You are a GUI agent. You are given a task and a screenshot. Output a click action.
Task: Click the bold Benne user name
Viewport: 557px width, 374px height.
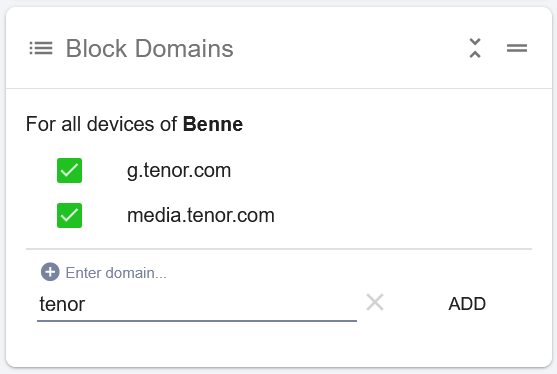pos(213,124)
